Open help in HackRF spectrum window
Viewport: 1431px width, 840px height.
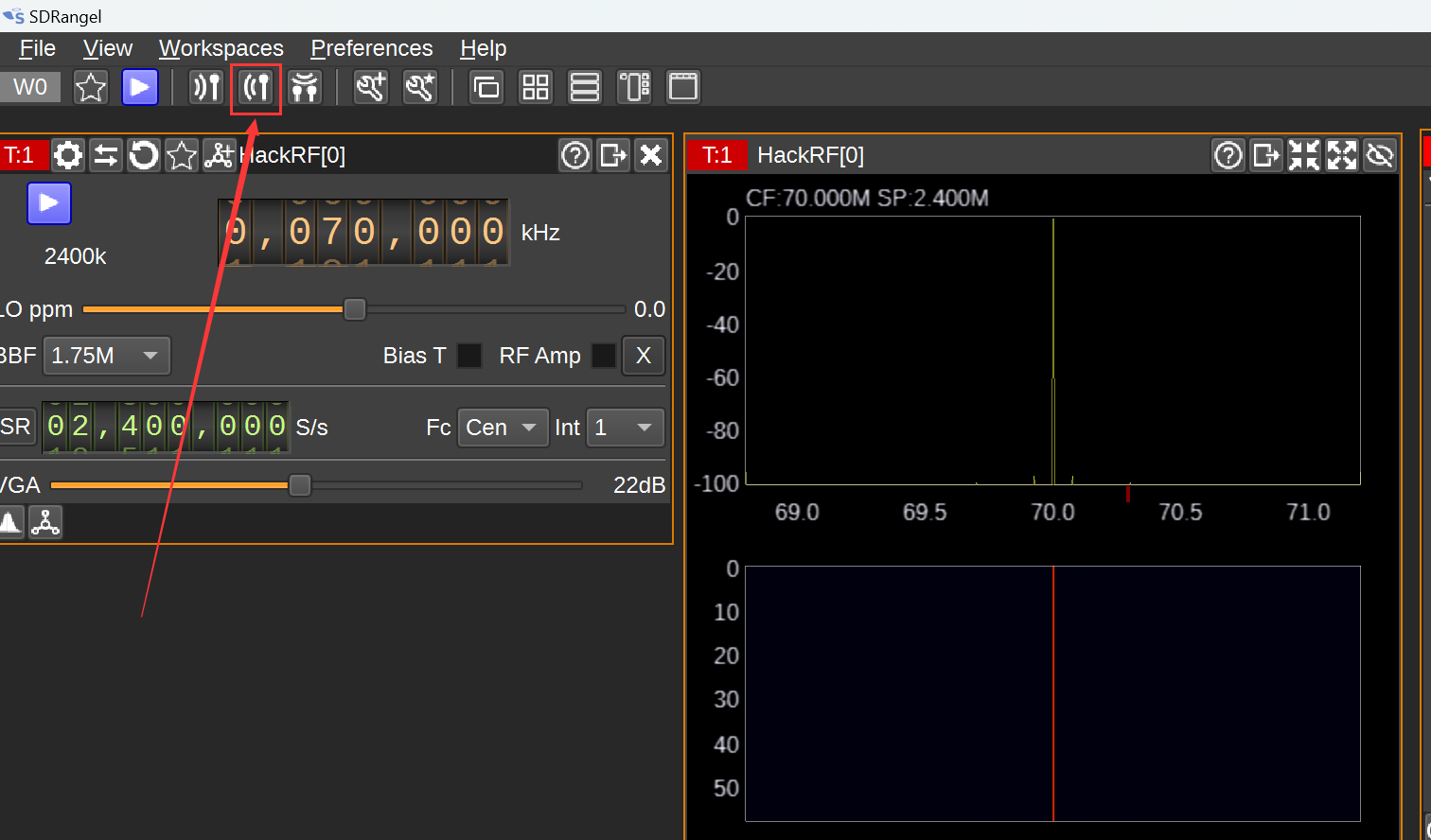click(x=1228, y=155)
